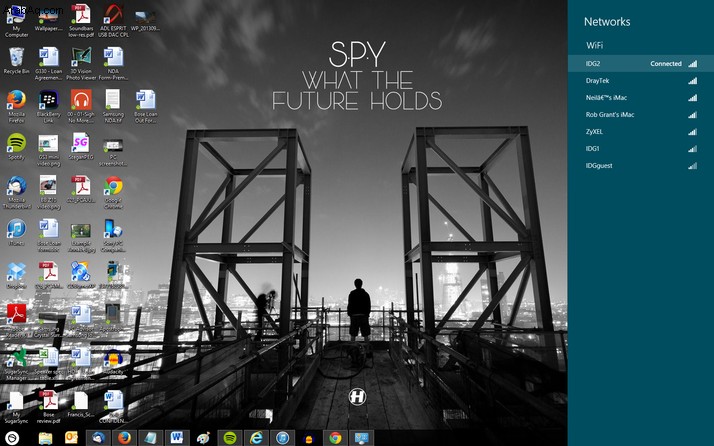Click the Connected status text
Screen dimensions: 714x446
[666, 64]
